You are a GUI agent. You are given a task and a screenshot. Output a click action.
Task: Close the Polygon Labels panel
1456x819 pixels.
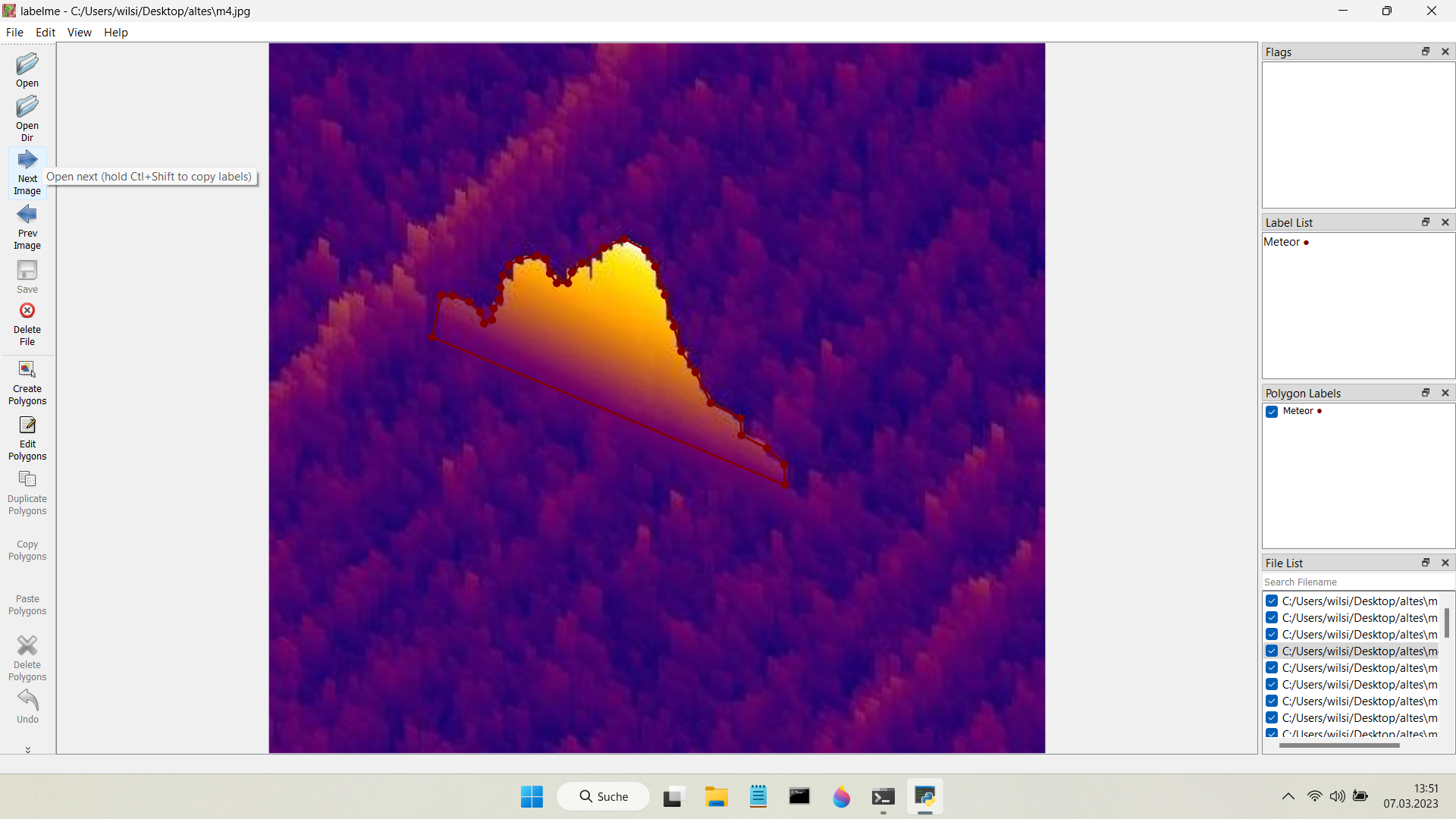coord(1445,393)
